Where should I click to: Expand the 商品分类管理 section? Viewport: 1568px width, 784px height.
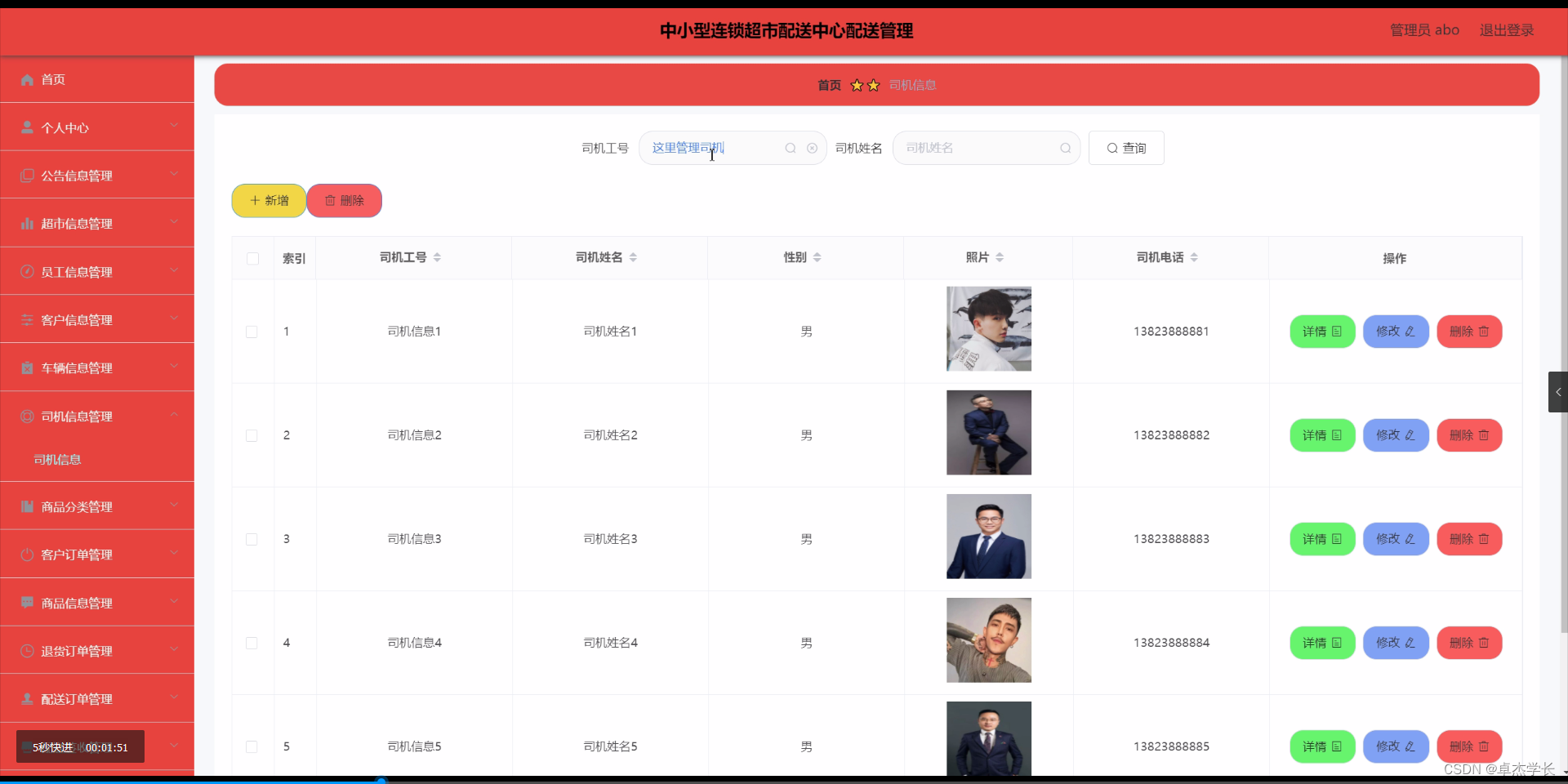point(174,506)
